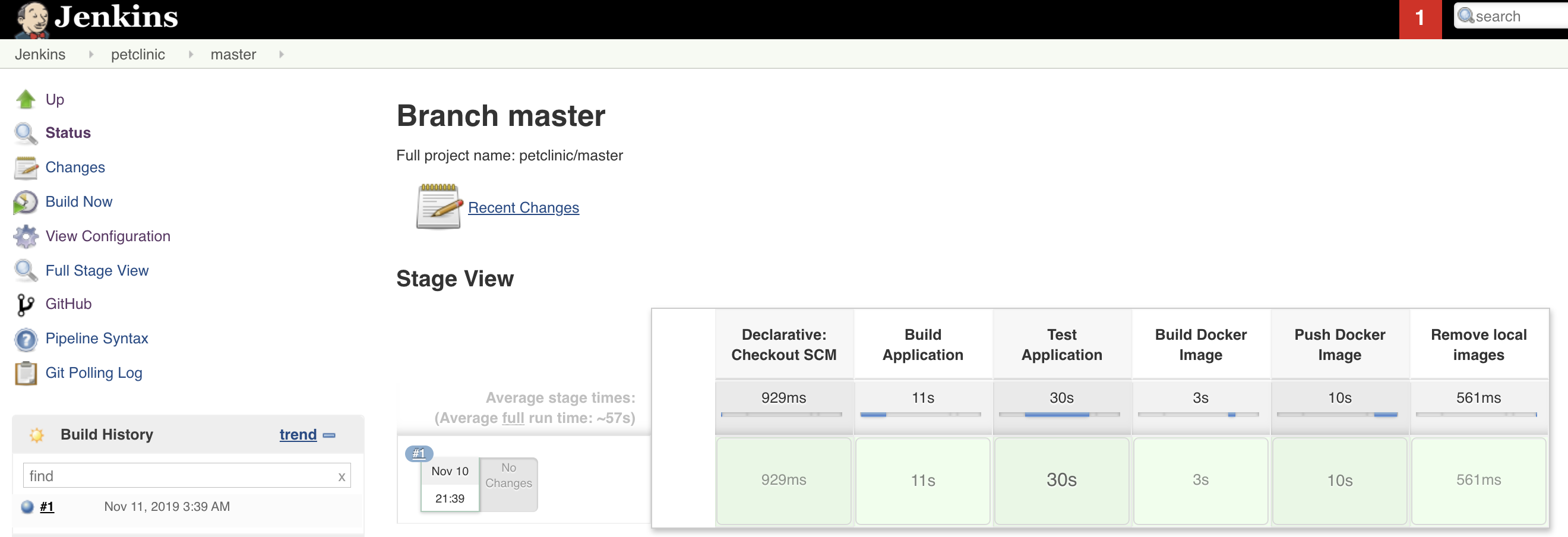1568x537 pixels.
Task: Click the View Configuration gear icon
Action: coord(26,236)
